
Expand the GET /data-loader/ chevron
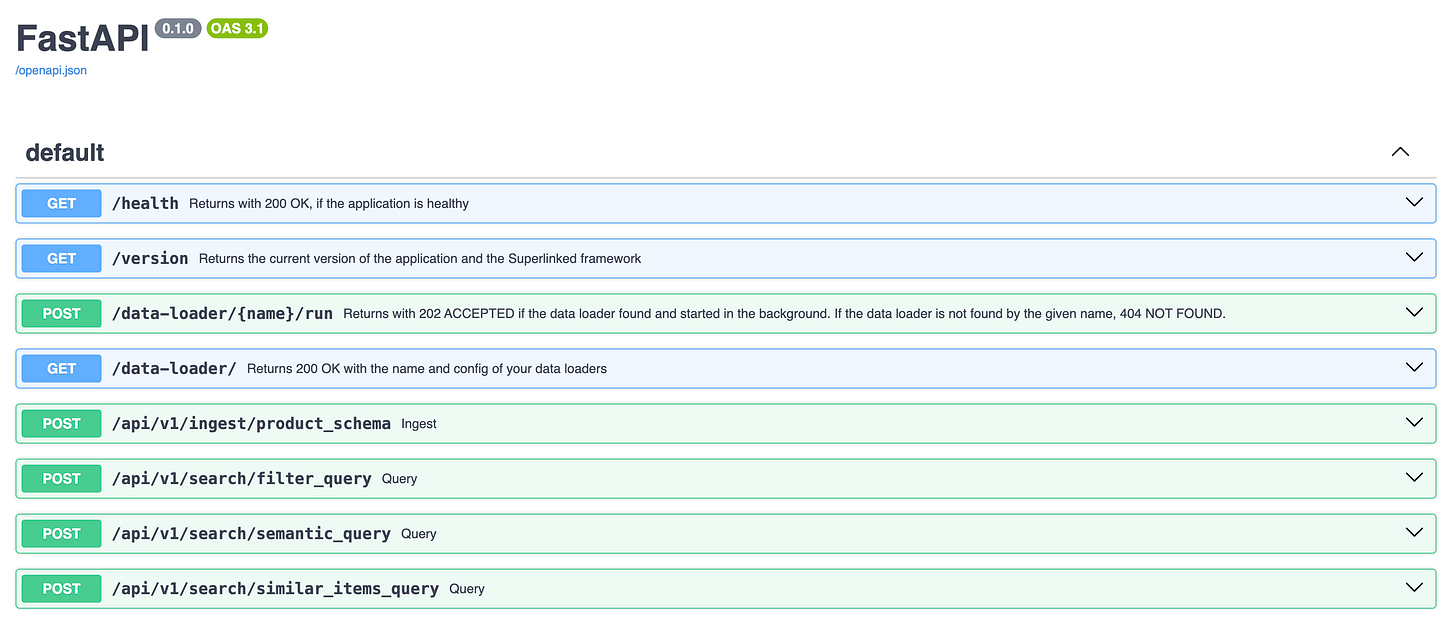click(1414, 368)
